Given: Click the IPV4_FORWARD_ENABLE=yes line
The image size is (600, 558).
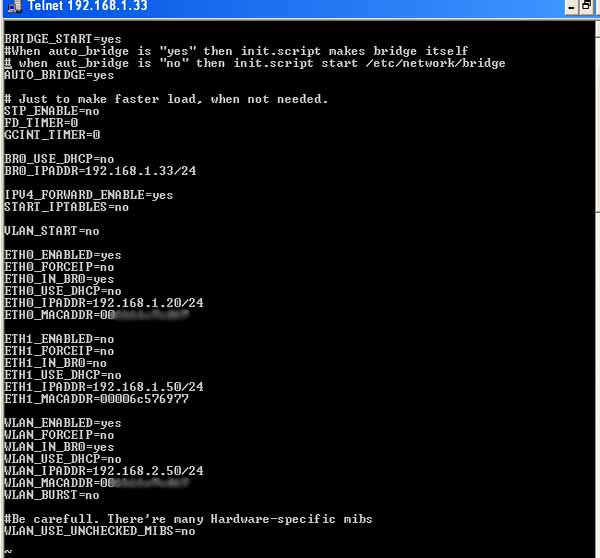Looking at the screenshot, I should (x=88, y=195).
